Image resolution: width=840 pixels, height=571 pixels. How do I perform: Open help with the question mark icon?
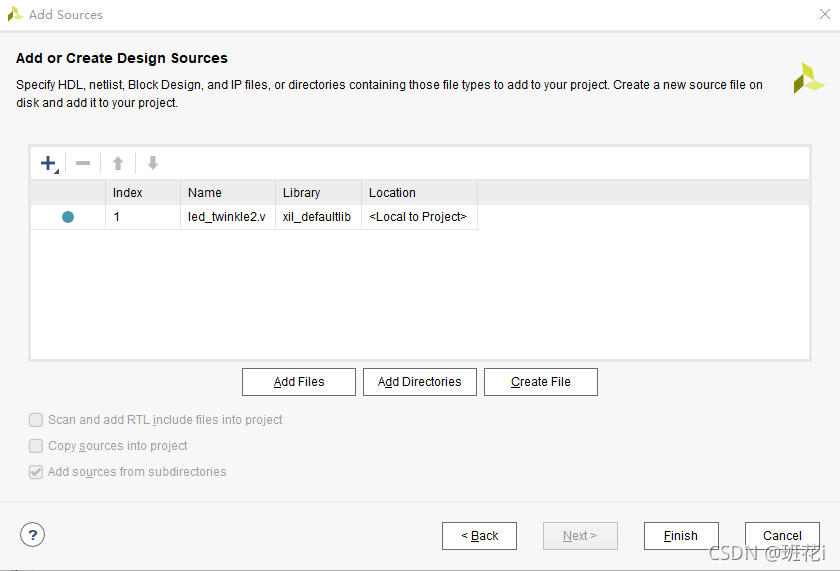click(33, 535)
